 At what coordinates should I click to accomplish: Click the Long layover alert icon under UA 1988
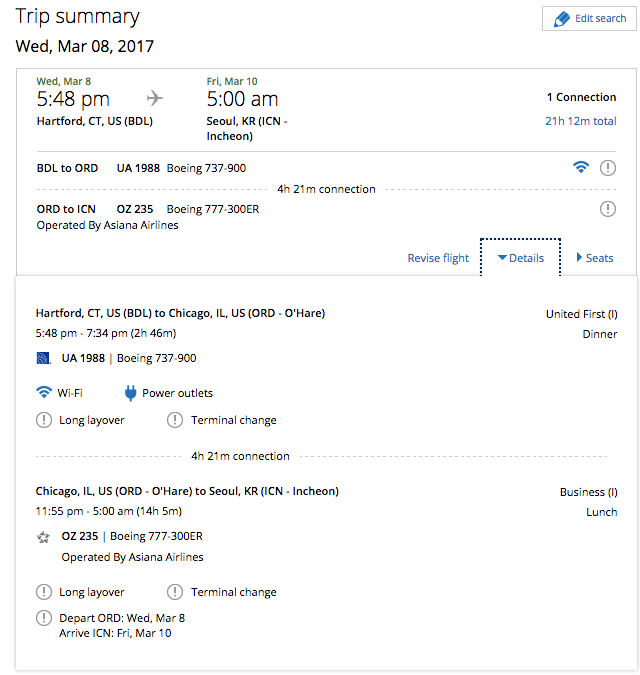point(44,420)
